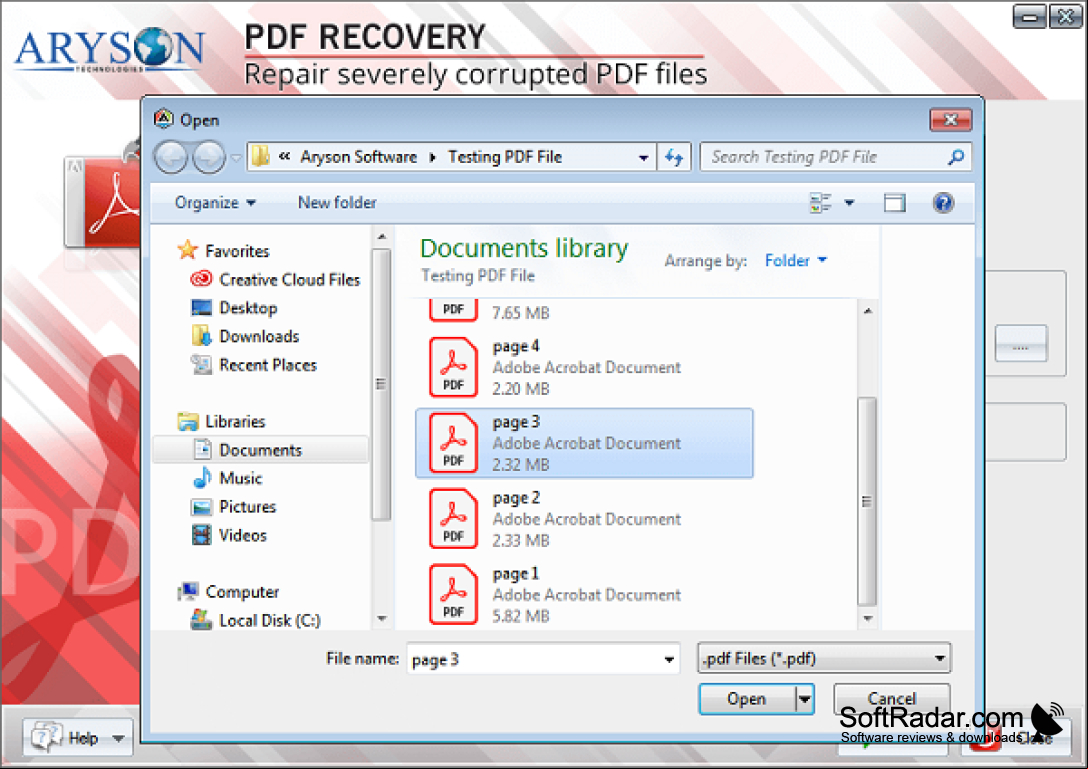Select Testing PDF File path segment

(504, 157)
